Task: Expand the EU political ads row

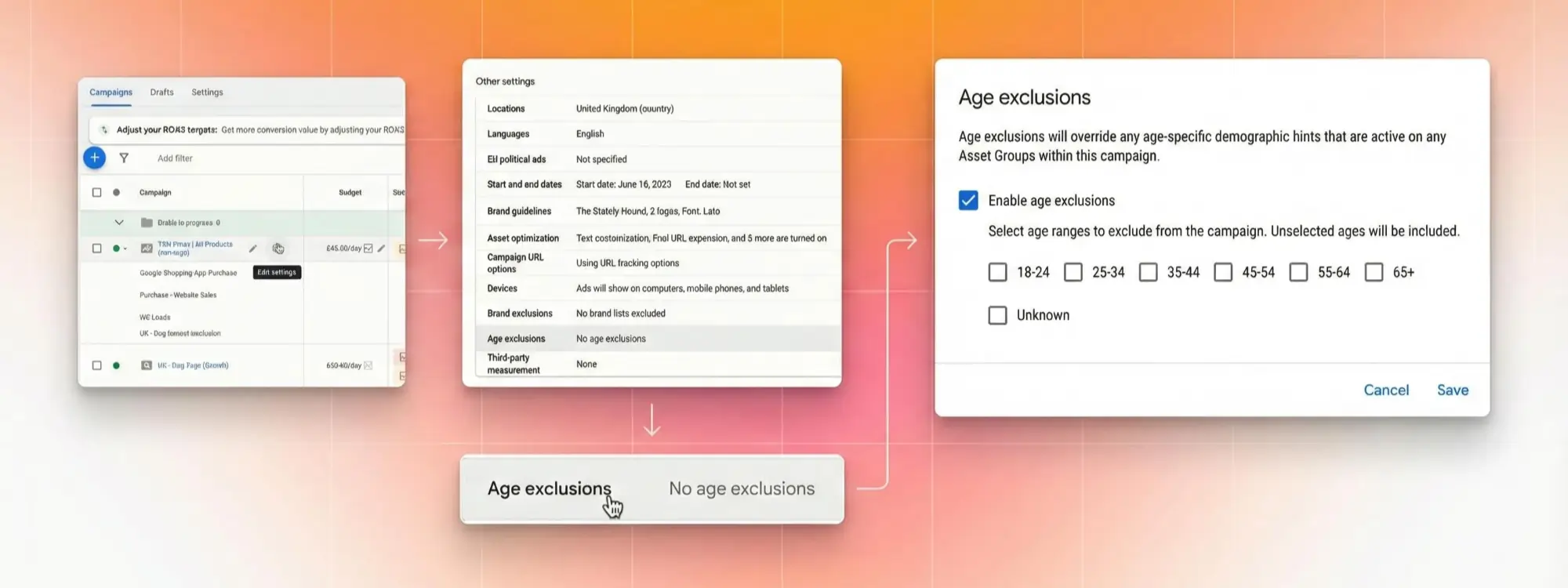Action: tap(657, 159)
